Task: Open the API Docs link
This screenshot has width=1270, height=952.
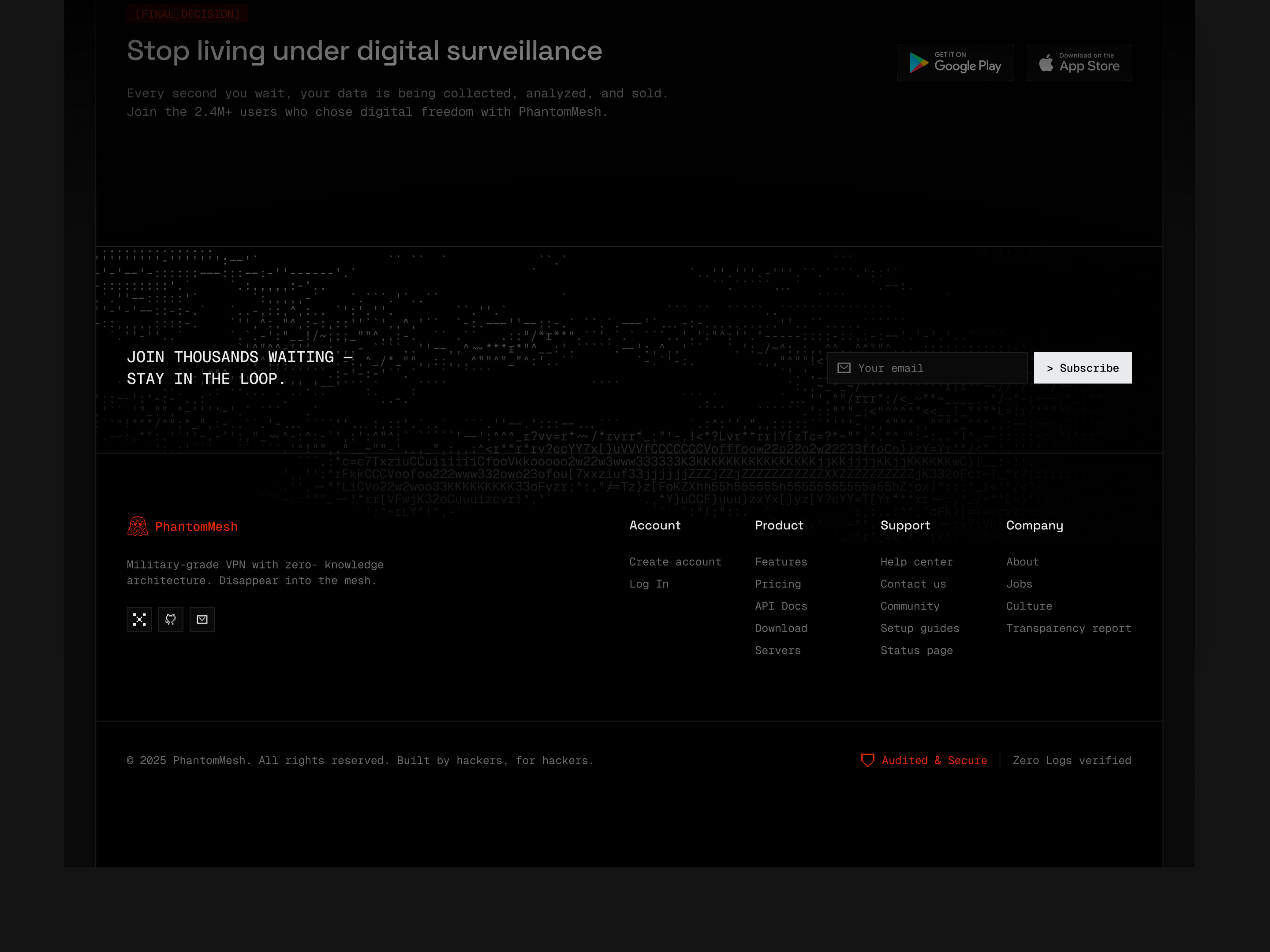Action: (781, 606)
